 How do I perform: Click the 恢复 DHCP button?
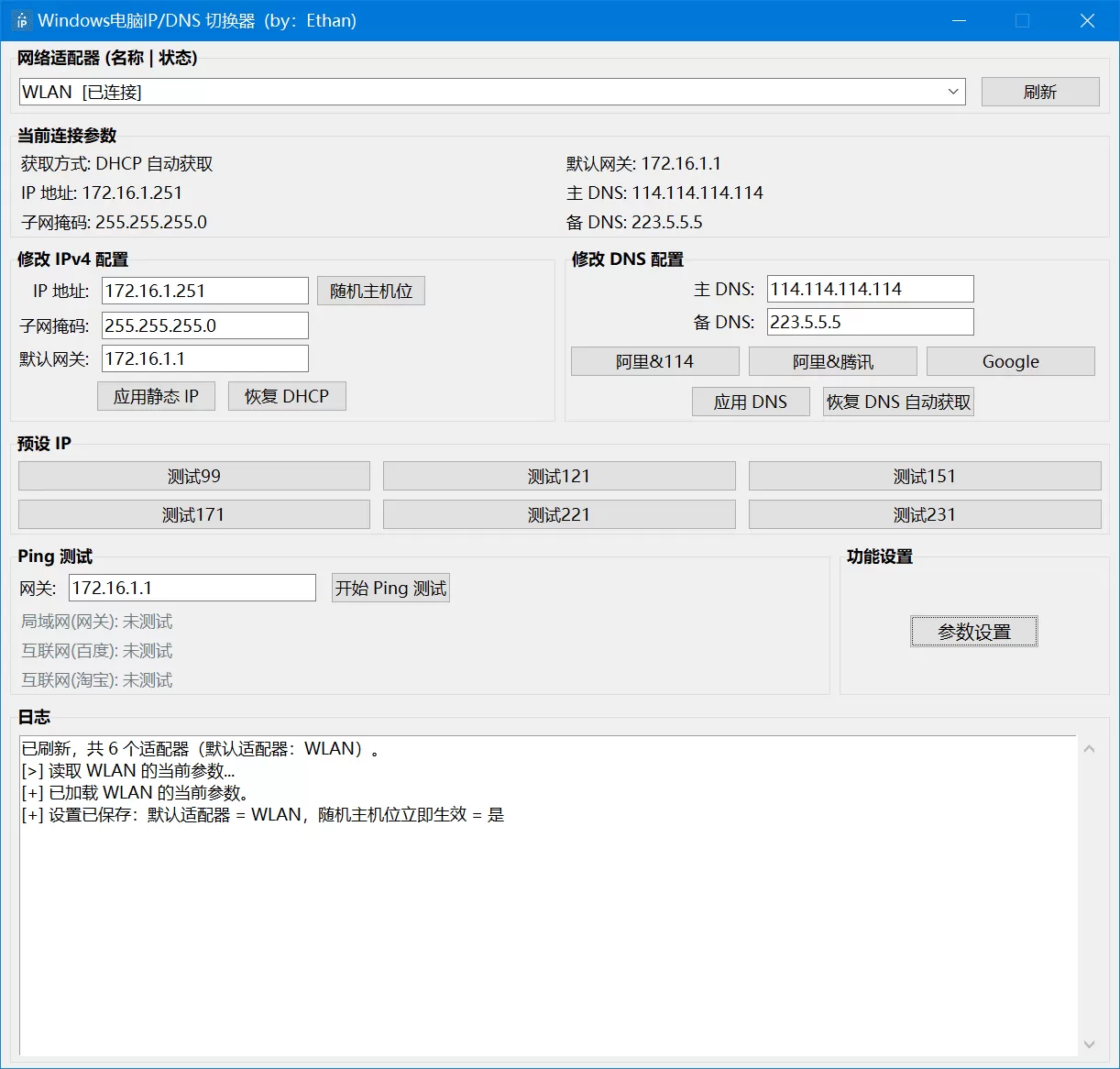click(287, 396)
